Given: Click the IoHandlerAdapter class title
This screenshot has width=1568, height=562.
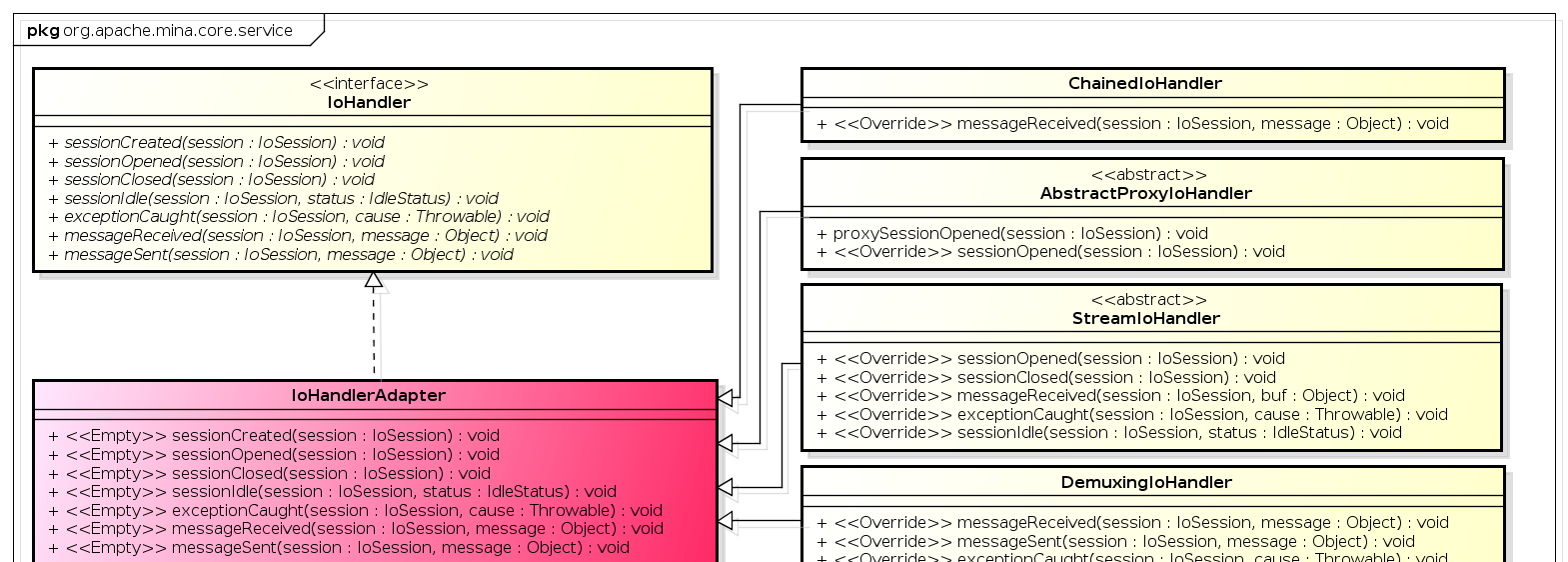Looking at the screenshot, I should pos(369,396).
